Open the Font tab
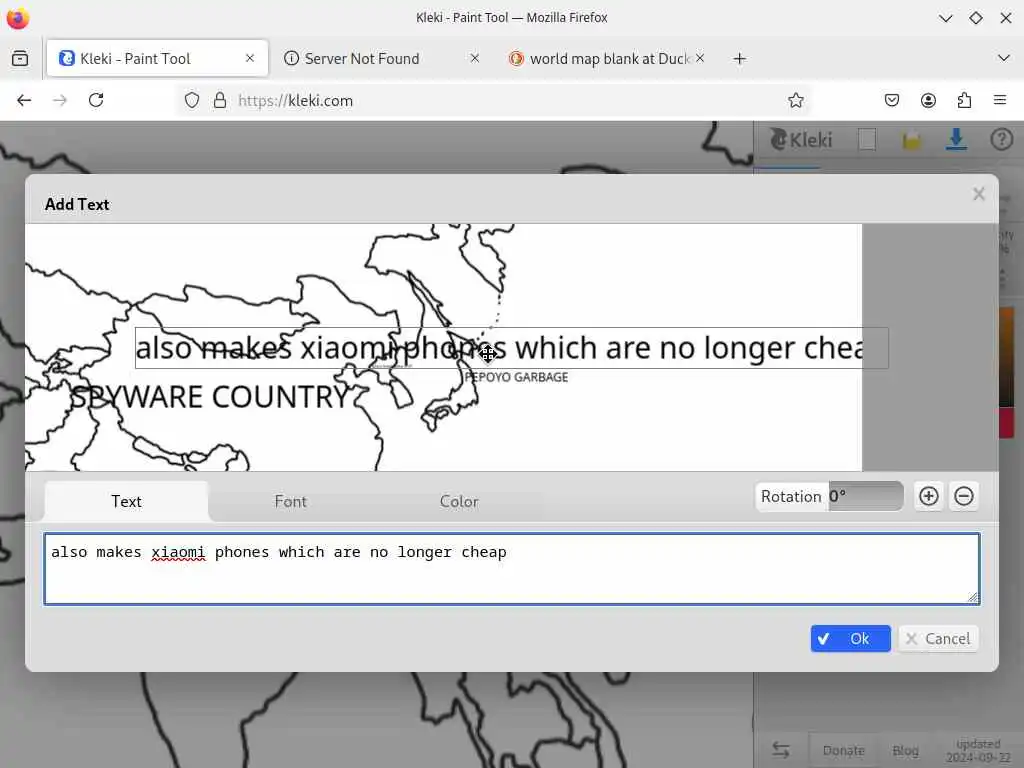This screenshot has width=1024, height=768. click(291, 502)
